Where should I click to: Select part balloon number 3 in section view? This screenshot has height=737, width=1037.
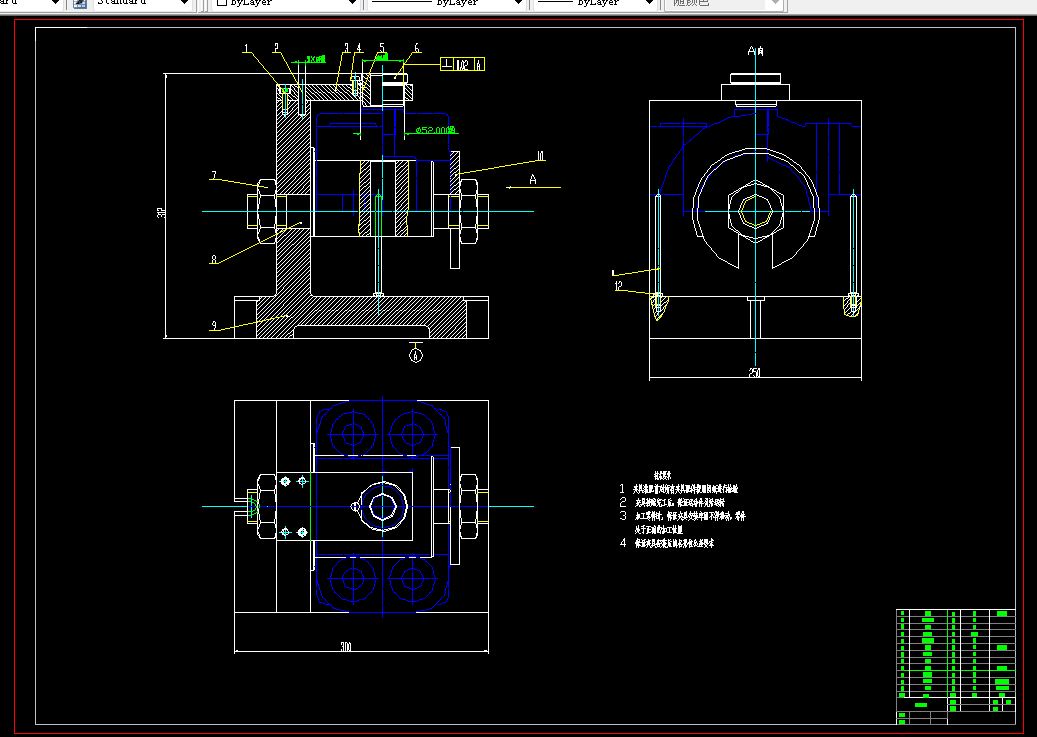346,48
